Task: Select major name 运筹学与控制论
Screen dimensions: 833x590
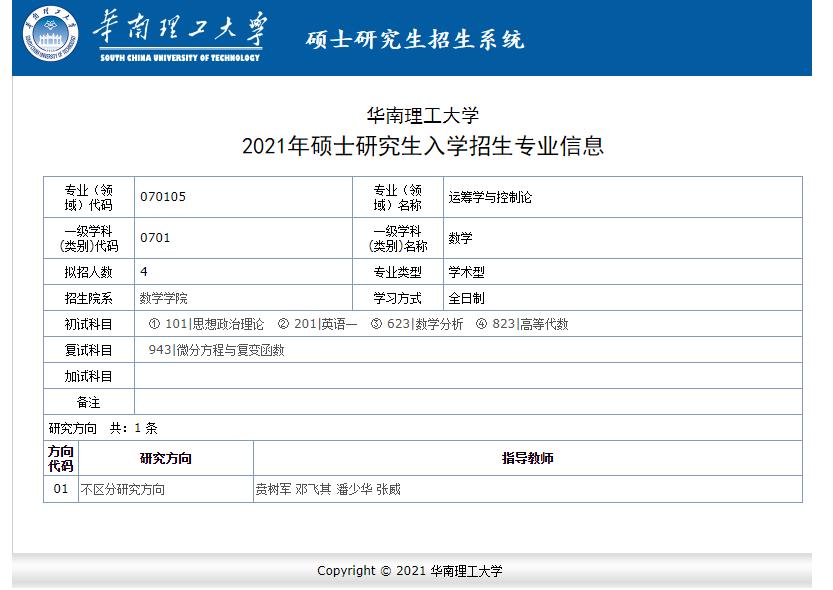Action: pos(490,198)
